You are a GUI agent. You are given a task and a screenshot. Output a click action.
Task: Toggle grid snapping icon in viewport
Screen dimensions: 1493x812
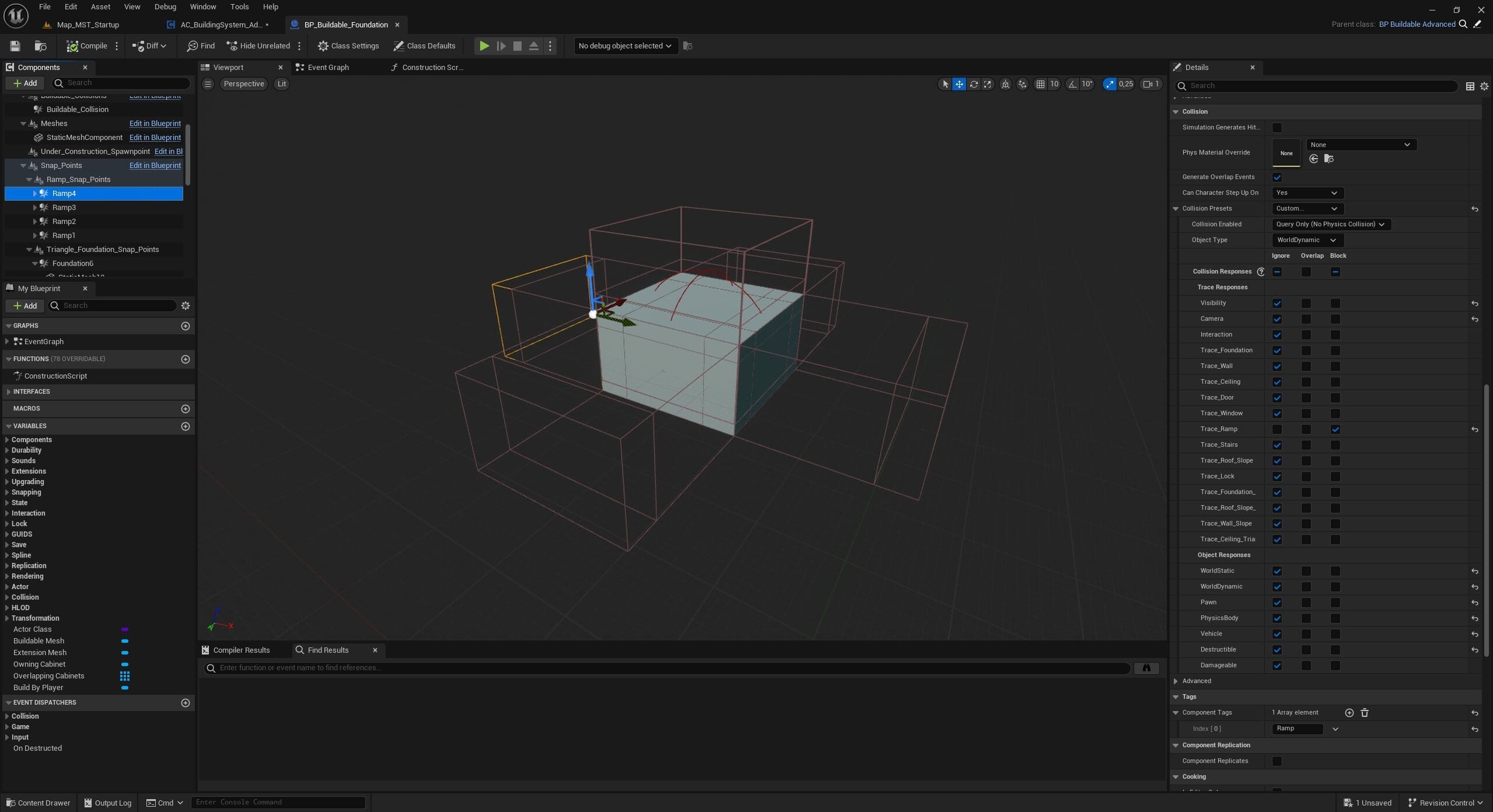(x=1040, y=84)
